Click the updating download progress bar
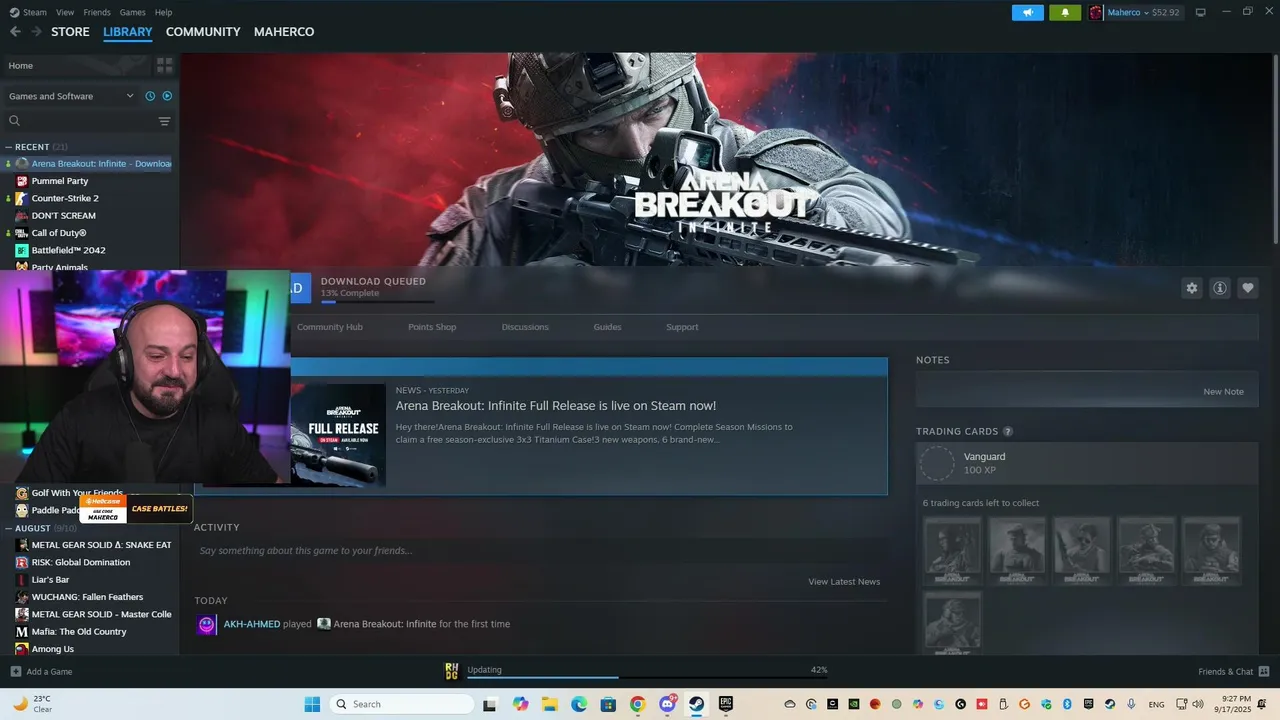This screenshot has height=720, width=1280. [647, 677]
